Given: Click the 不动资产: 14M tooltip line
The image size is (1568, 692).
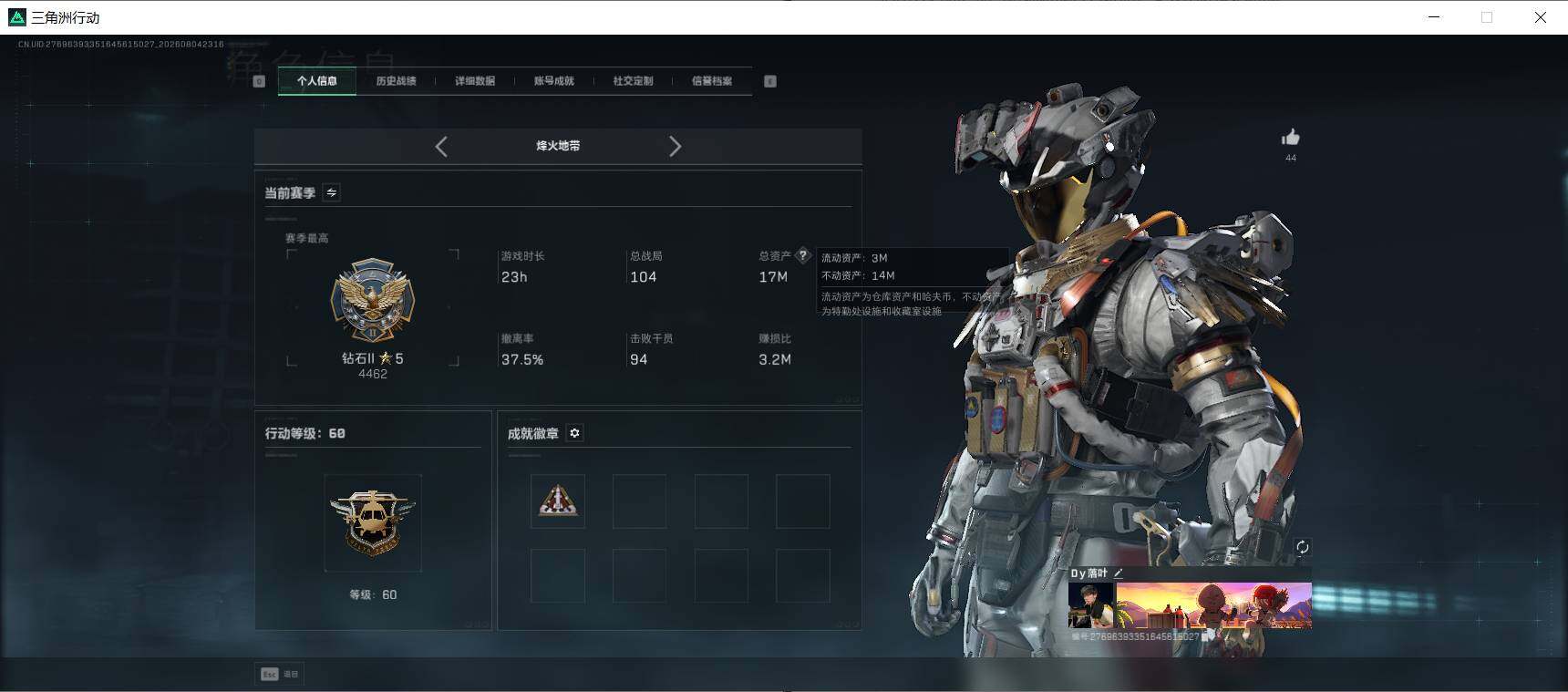Looking at the screenshot, I should (x=858, y=275).
